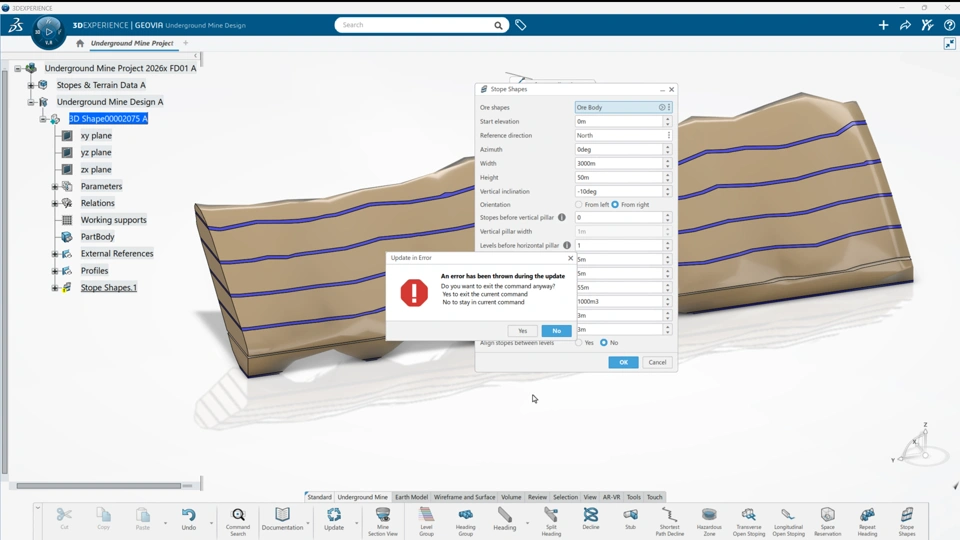This screenshot has height=540, width=960.
Task: Click the search magnifier icon
Action: click(498, 25)
